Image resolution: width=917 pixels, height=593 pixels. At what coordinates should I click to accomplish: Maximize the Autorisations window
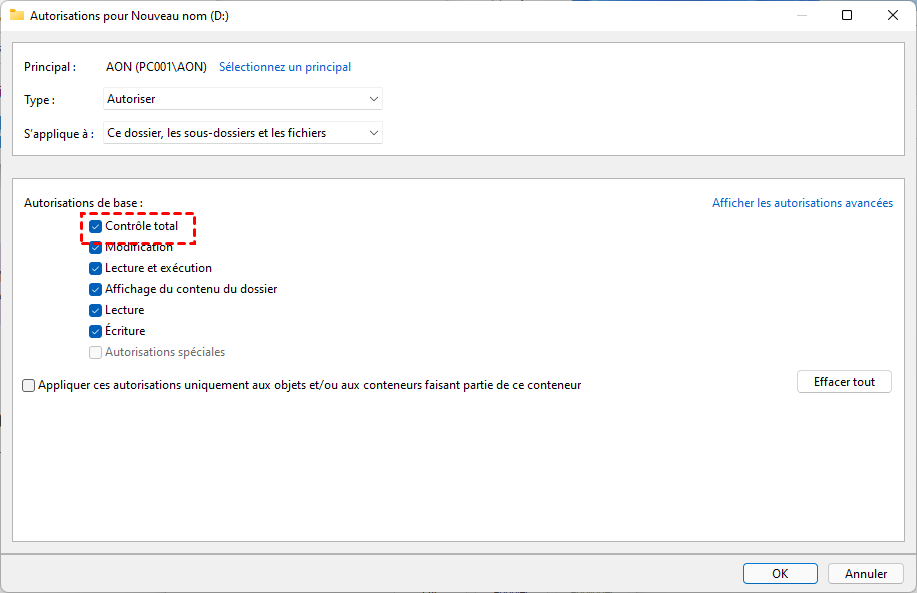point(847,15)
